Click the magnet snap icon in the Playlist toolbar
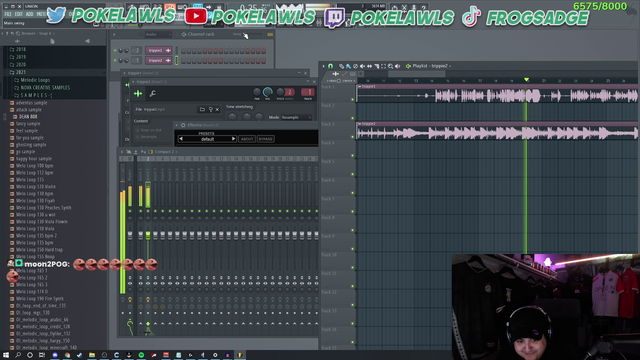640x360 pixels. pyautogui.click(x=330, y=66)
